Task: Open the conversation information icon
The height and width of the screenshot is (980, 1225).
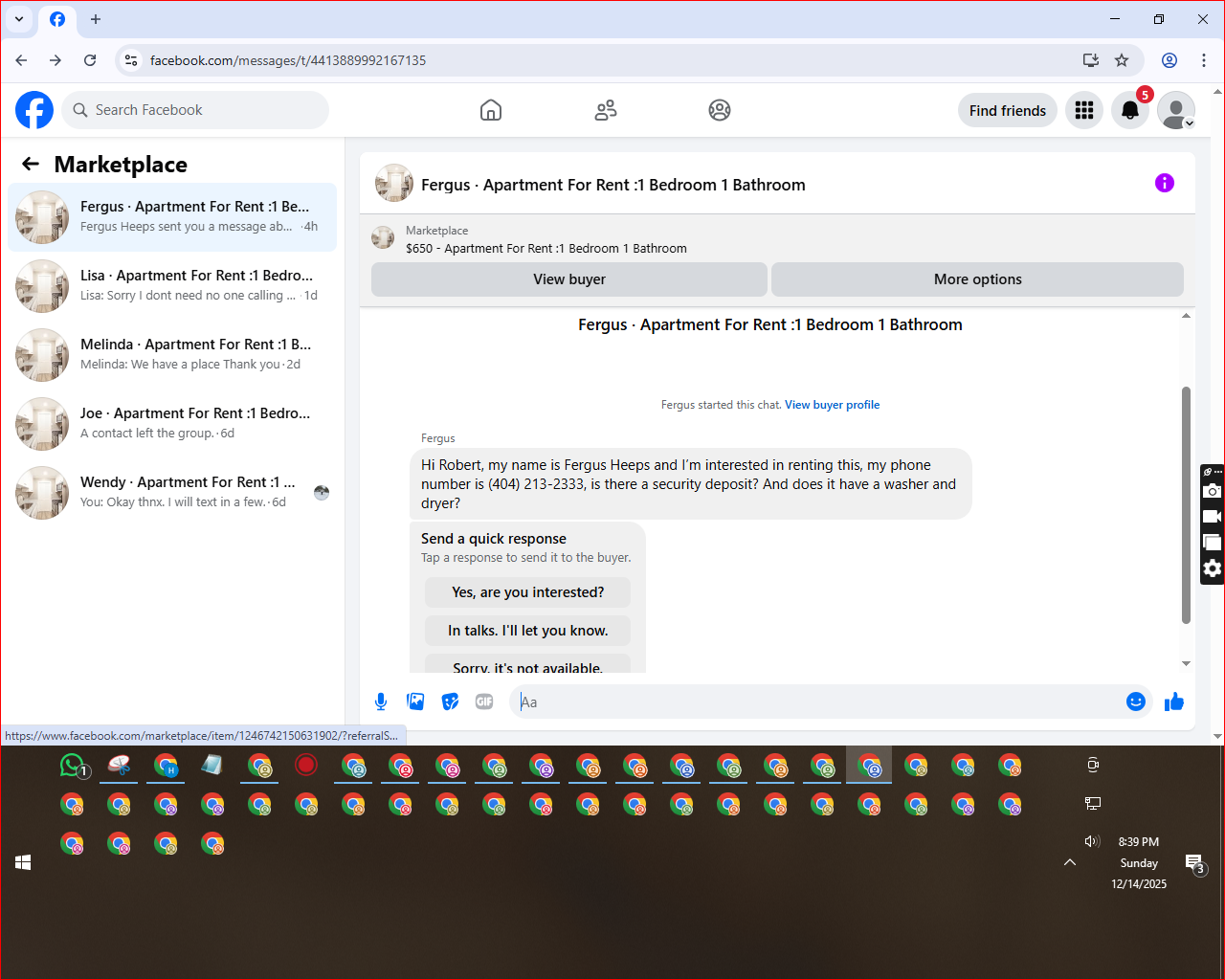Action: (1165, 183)
